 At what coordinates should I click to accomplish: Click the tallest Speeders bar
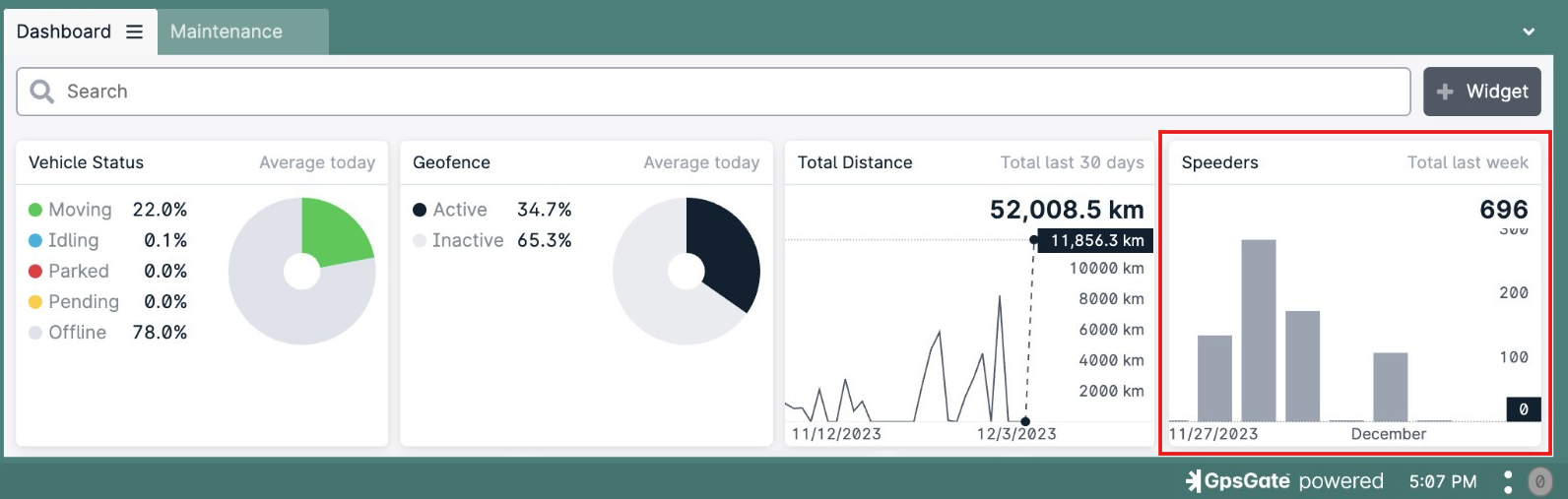coord(1259,330)
